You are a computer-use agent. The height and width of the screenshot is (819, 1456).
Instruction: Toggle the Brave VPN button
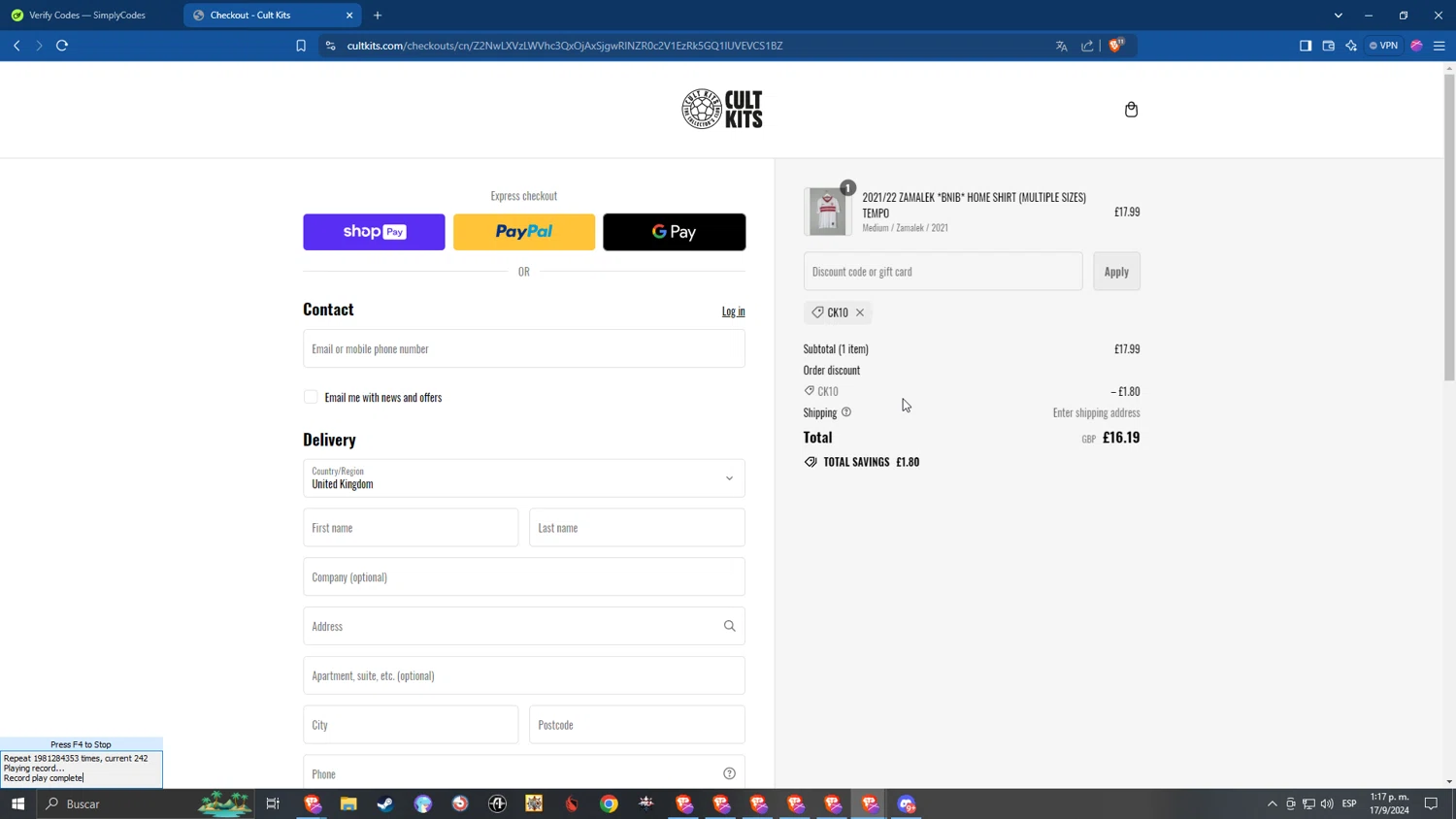pyautogui.click(x=1383, y=46)
